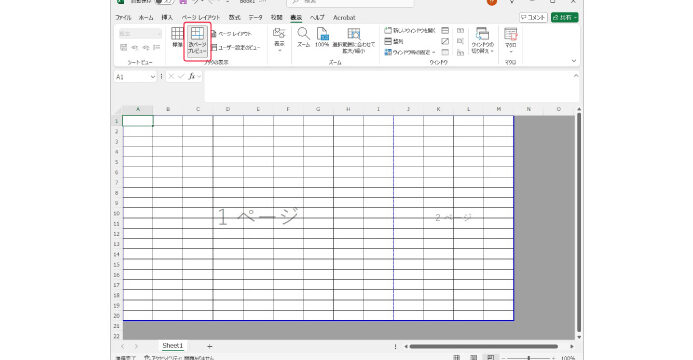Open the sheet view selector dropdown
The height and width of the screenshot is (360, 693).
point(140,34)
